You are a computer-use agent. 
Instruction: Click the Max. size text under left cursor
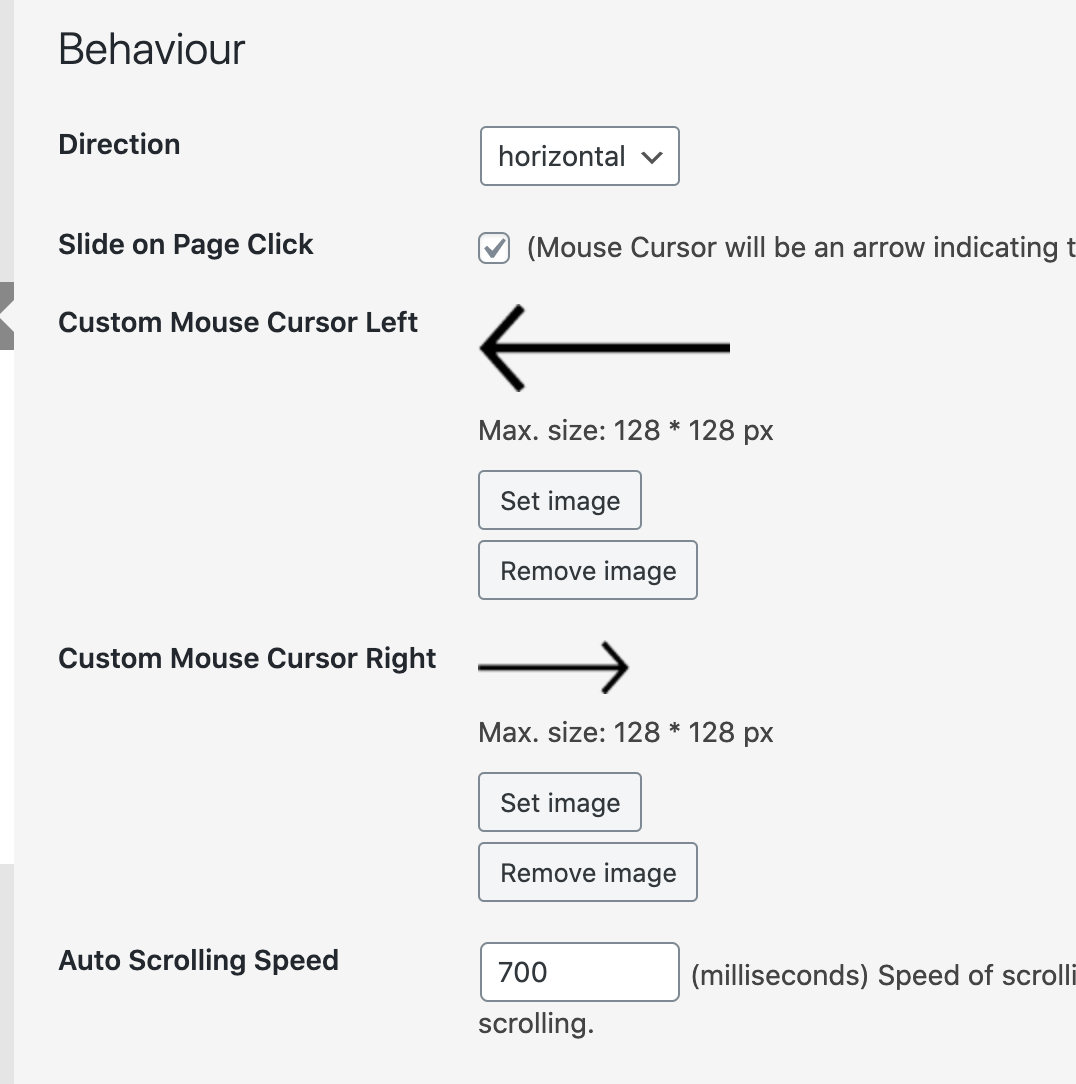[626, 431]
